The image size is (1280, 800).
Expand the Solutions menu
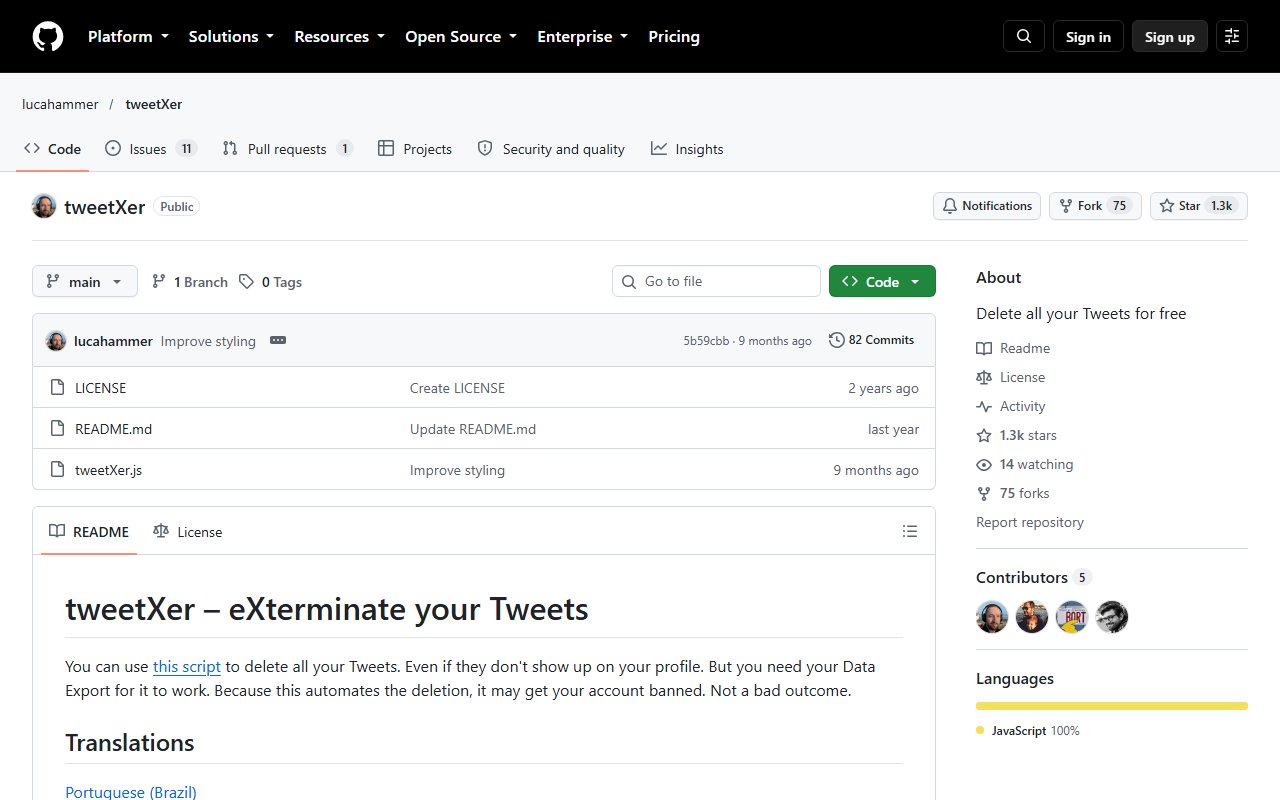[x=231, y=37]
